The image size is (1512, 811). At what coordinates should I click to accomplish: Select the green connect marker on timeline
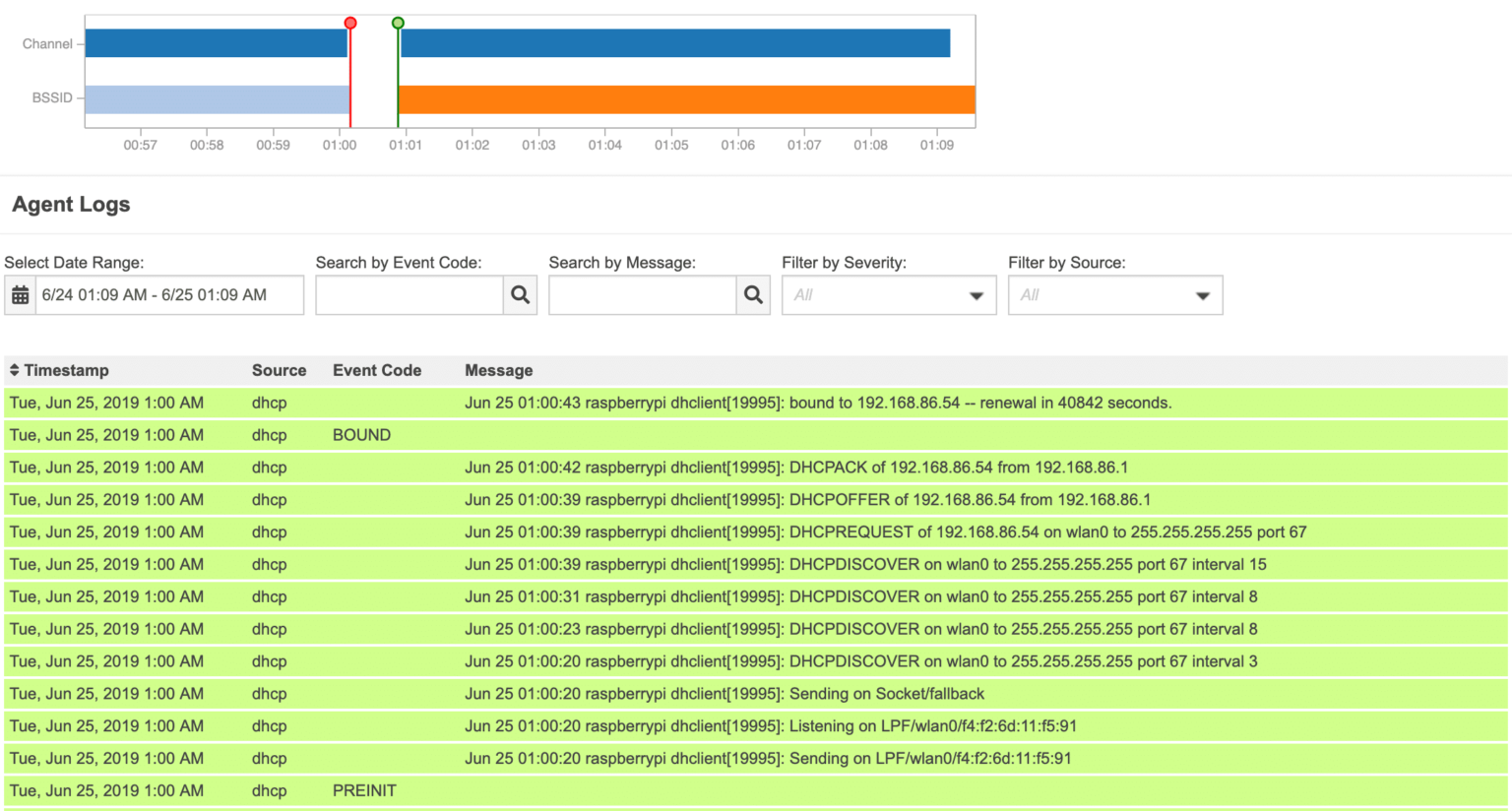click(x=398, y=23)
